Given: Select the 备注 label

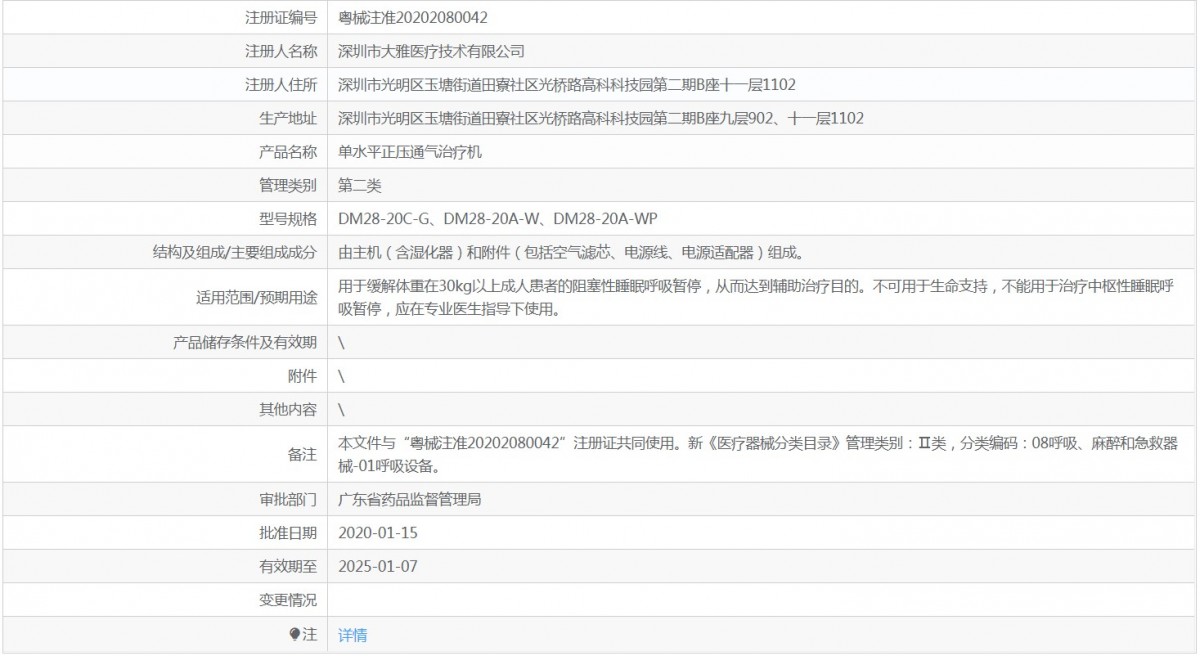Looking at the screenshot, I should pyautogui.click(x=302, y=455).
